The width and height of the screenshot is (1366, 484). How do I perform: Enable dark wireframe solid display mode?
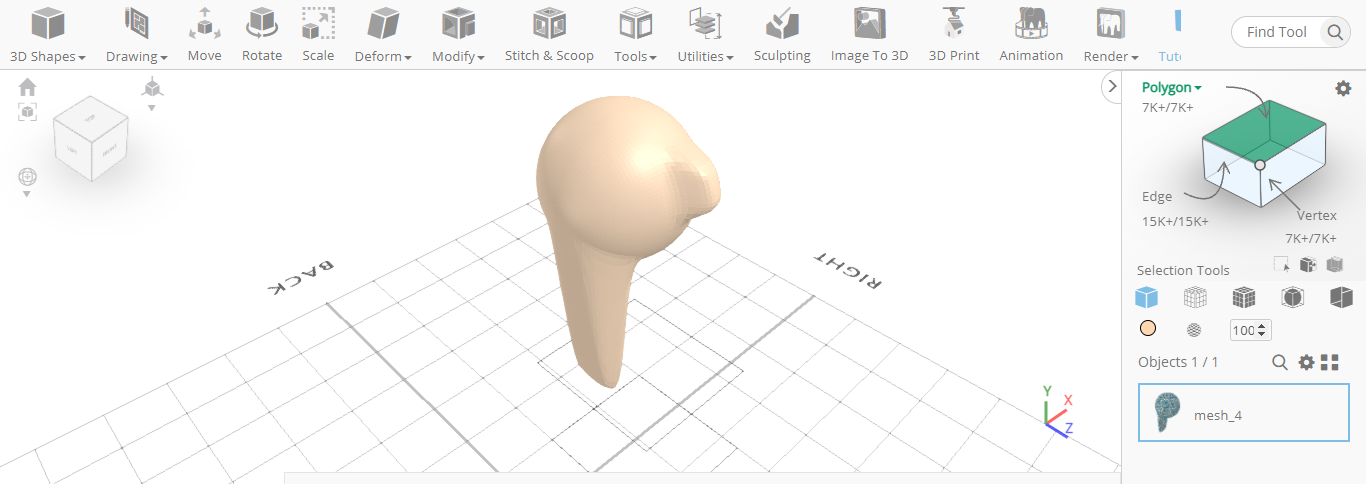(x=1243, y=297)
